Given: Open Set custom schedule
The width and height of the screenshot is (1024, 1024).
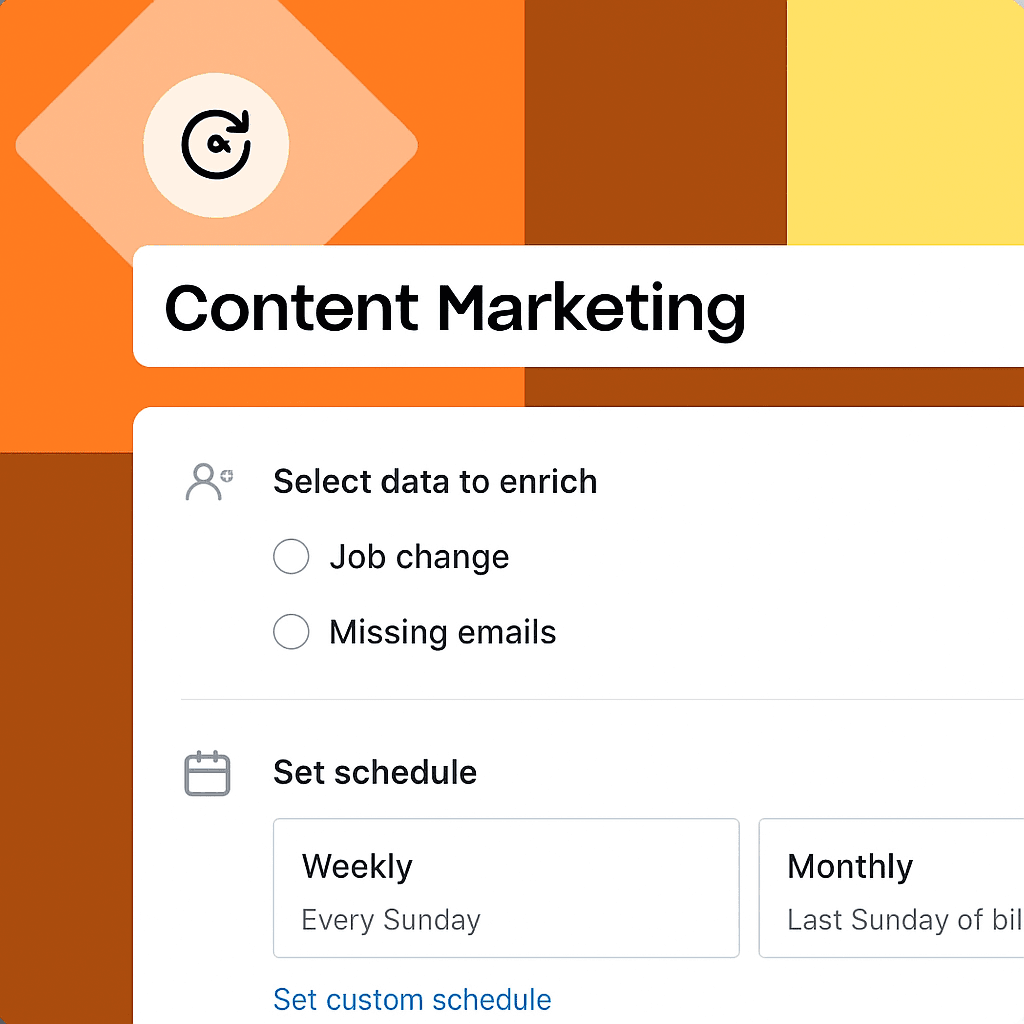Looking at the screenshot, I should [x=412, y=999].
